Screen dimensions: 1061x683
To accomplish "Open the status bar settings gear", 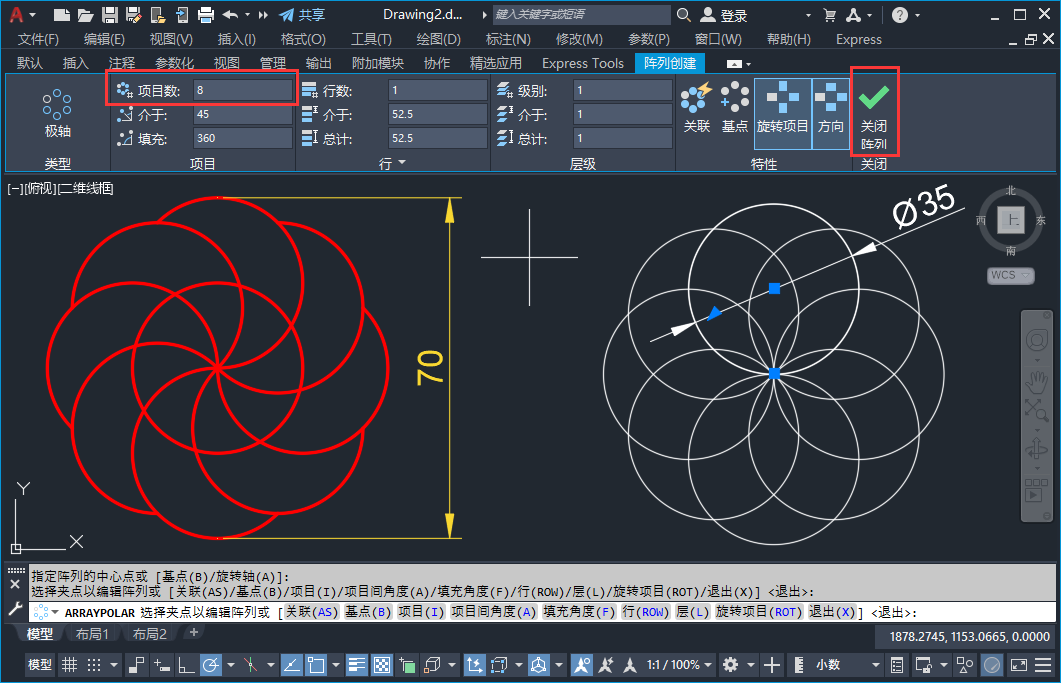I will (731, 665).
